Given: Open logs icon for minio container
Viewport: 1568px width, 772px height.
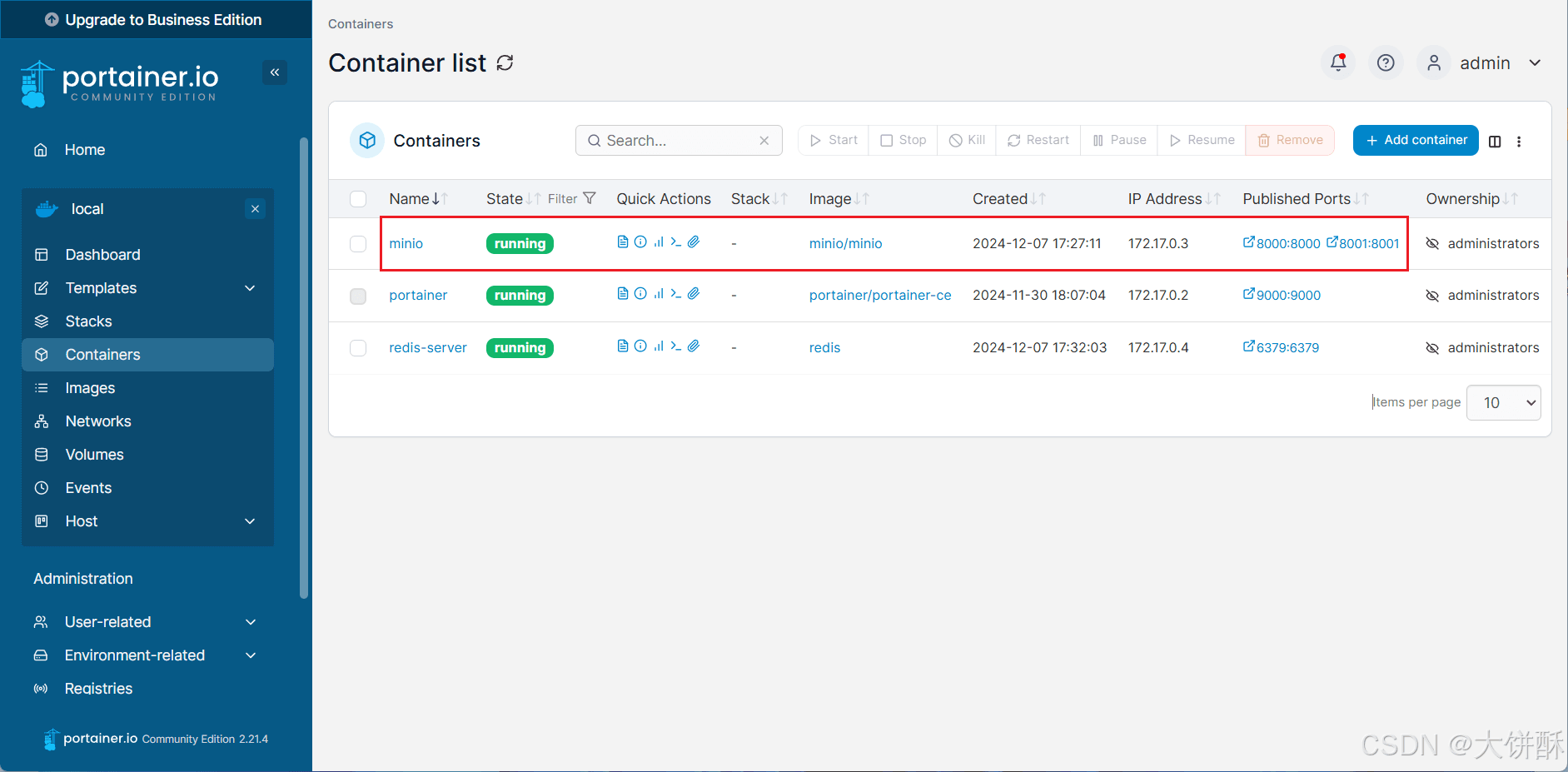Looking at the screenshot, I should 623,242.
